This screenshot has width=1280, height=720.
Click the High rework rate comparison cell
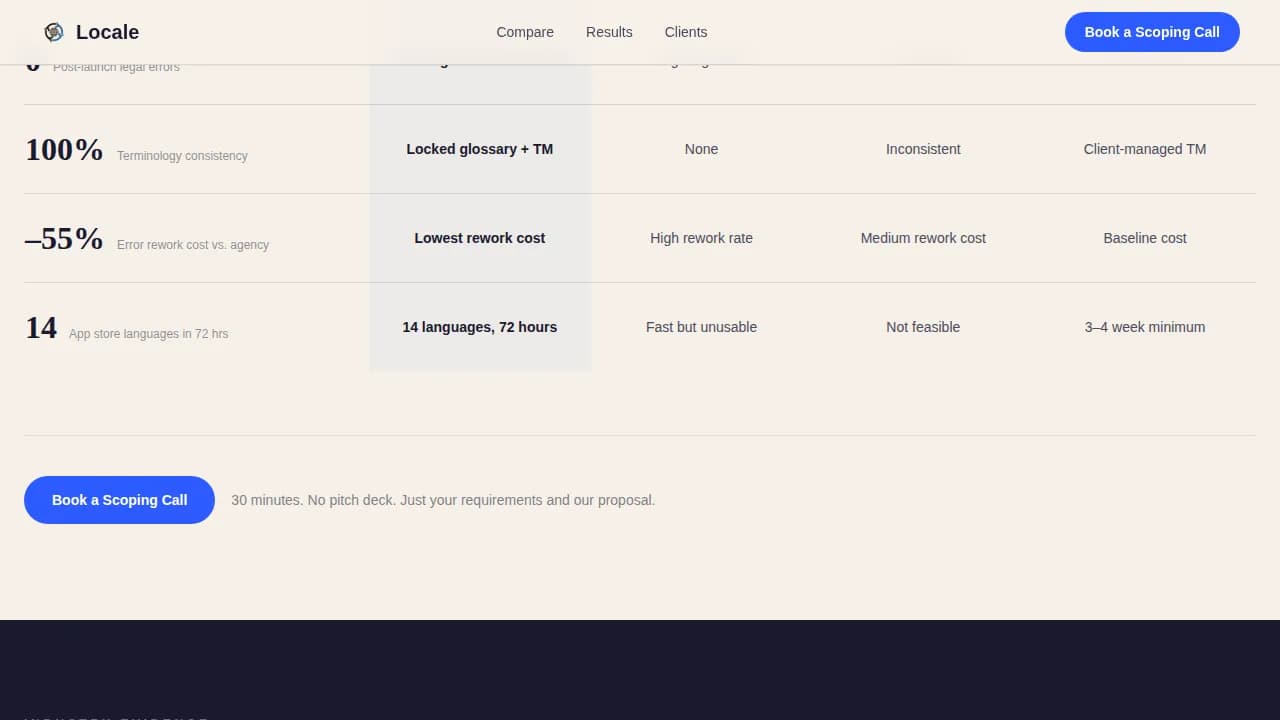coord(701,238)
